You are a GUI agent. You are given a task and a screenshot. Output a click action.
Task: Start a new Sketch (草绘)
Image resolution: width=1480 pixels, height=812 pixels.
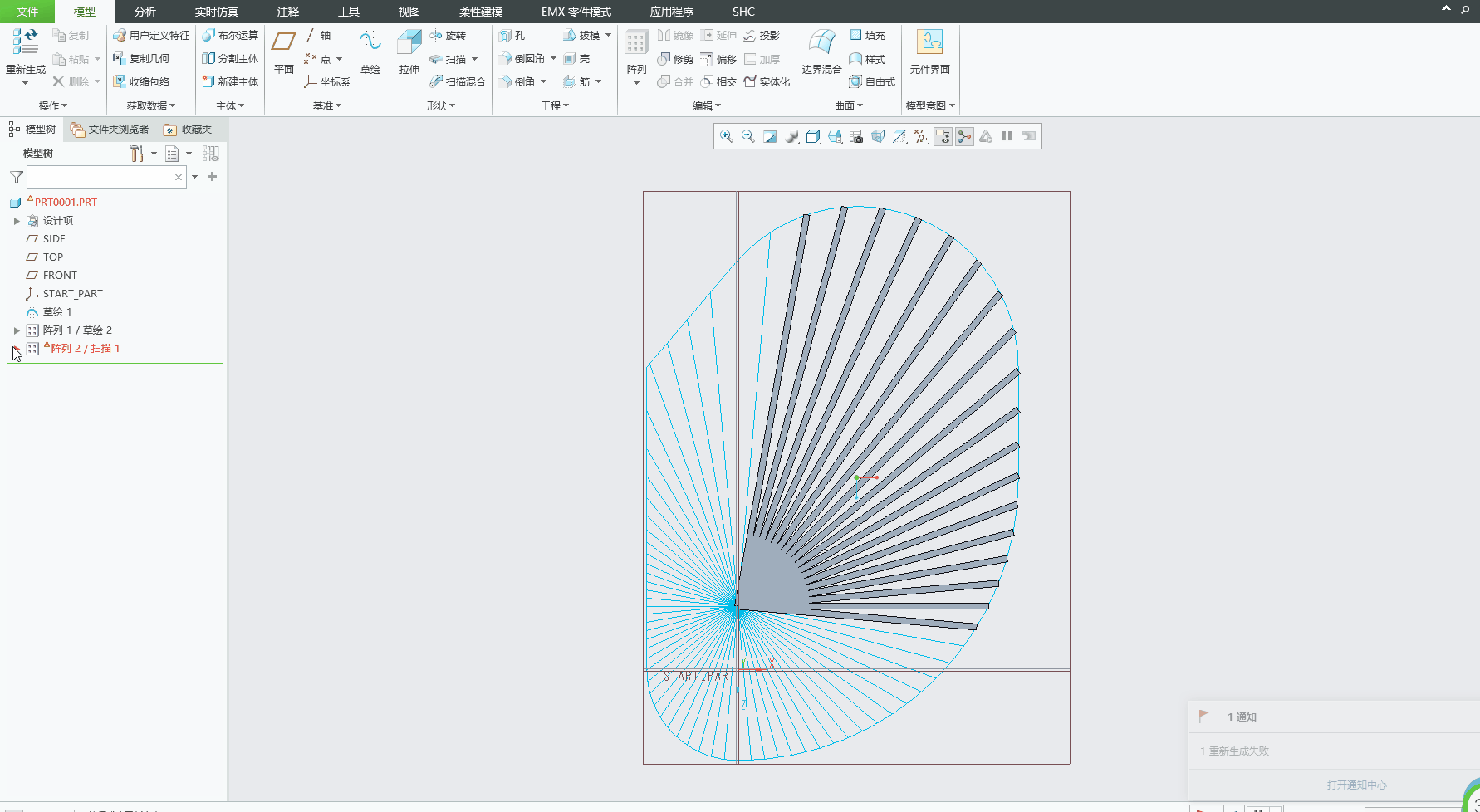tap(370, 51)
